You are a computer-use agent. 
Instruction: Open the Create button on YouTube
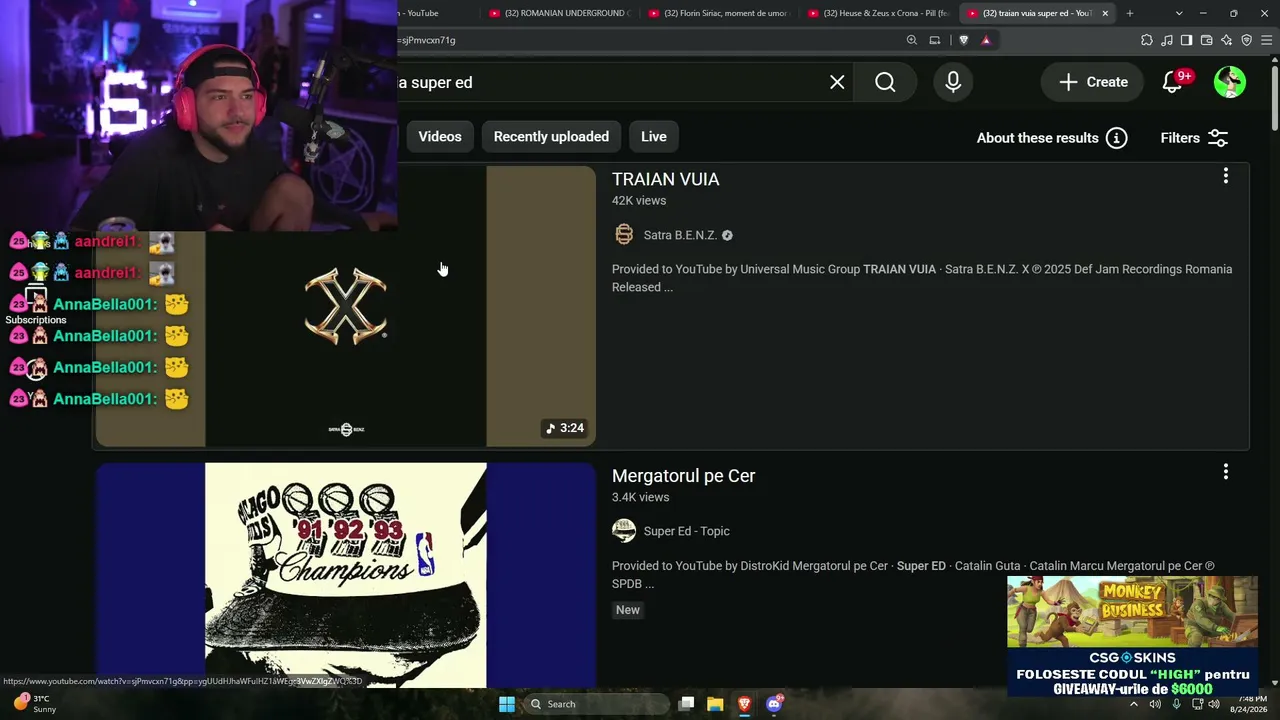click(1093, 82)
